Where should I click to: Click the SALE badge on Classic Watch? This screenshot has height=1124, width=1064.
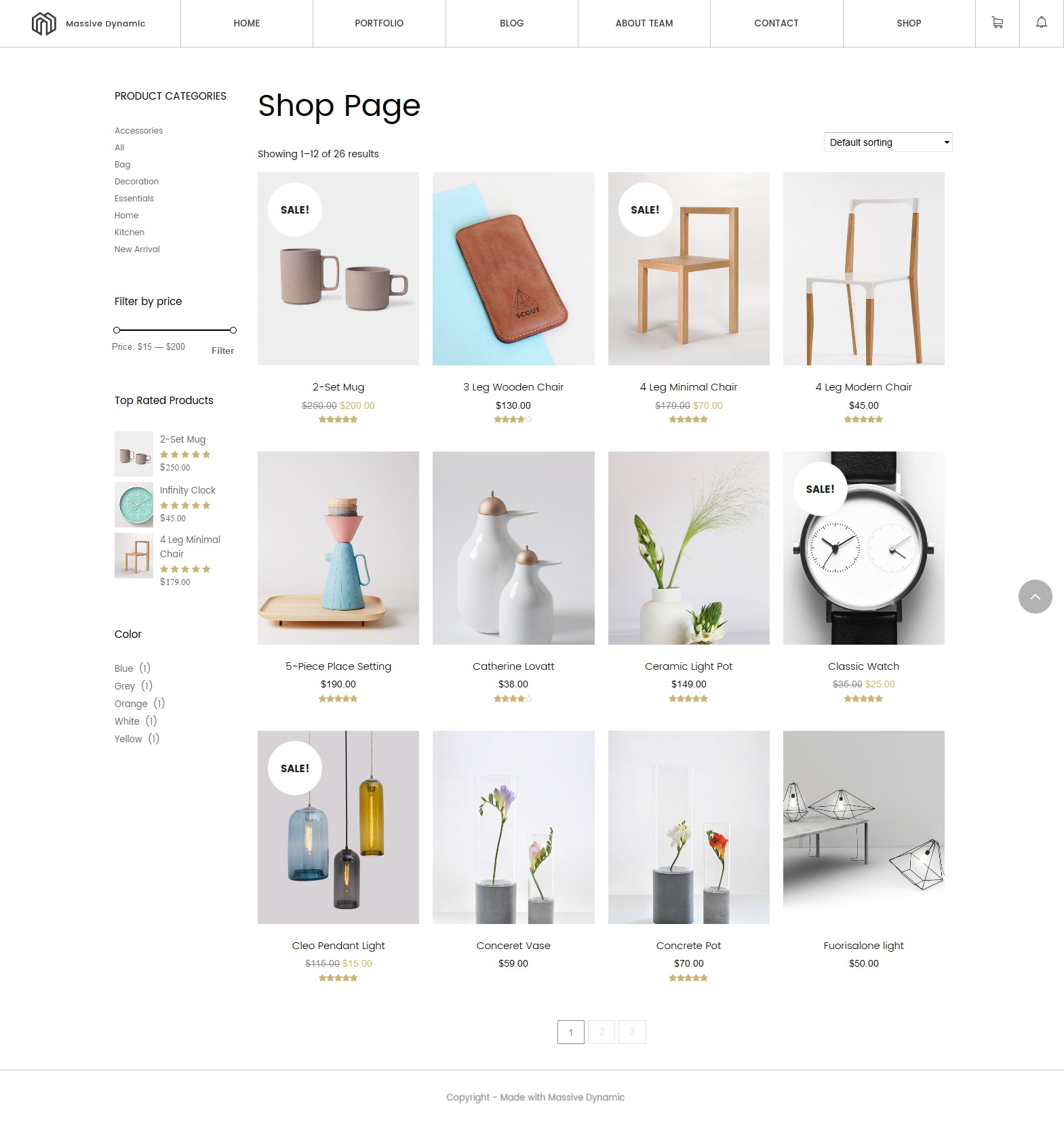820,489
